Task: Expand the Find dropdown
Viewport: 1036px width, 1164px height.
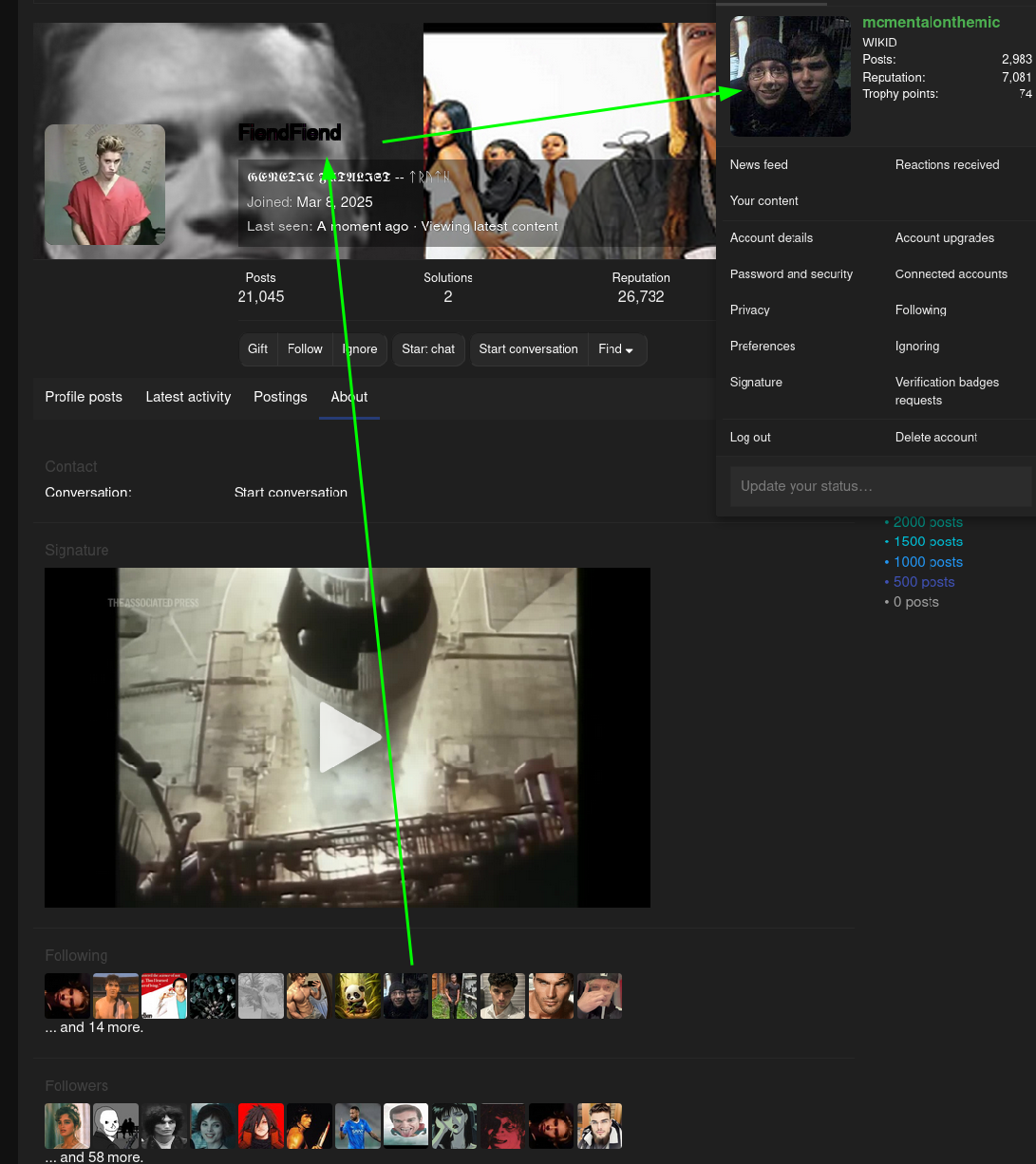Action: click(x=616, y=349)
